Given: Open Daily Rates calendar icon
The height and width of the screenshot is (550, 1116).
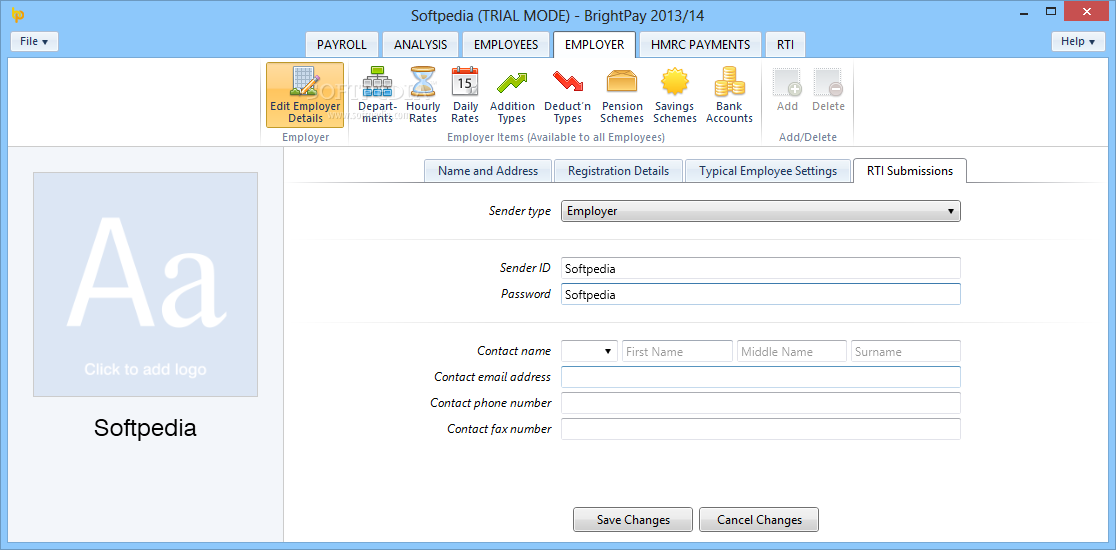Looking at the screenshot, I should [465, 80].
